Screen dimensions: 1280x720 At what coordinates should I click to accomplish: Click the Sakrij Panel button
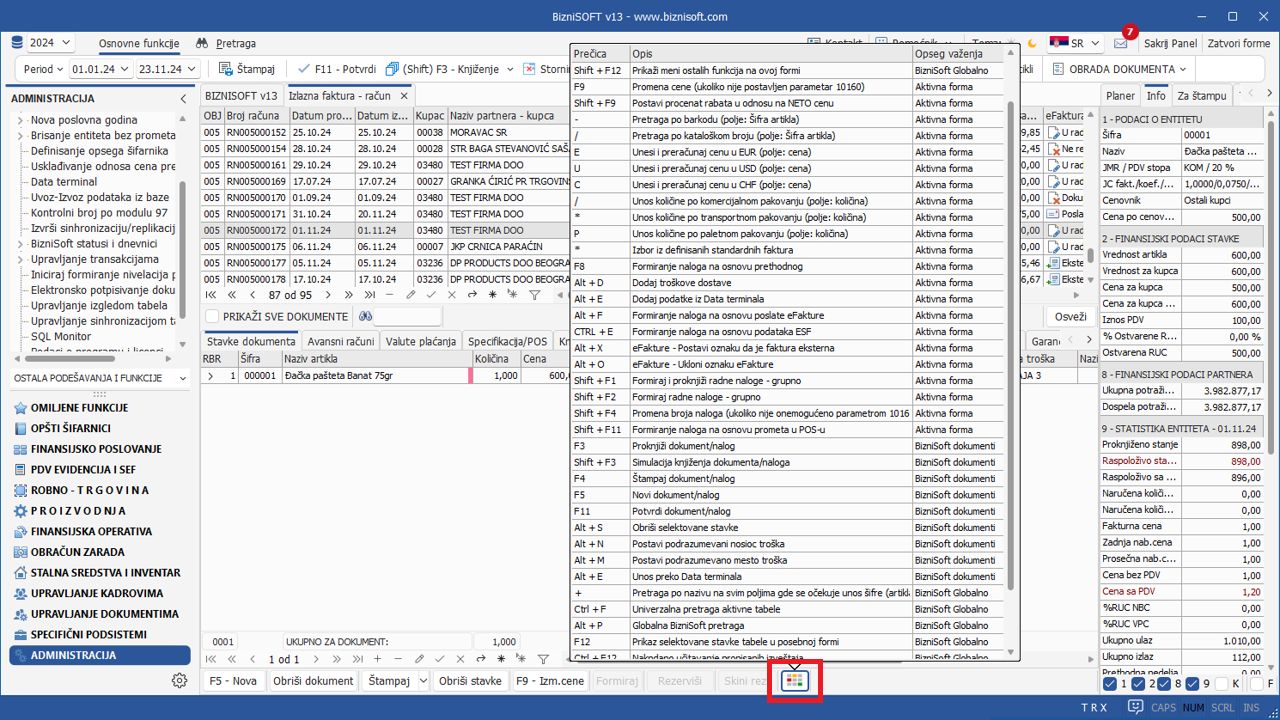coord(1170,44)
